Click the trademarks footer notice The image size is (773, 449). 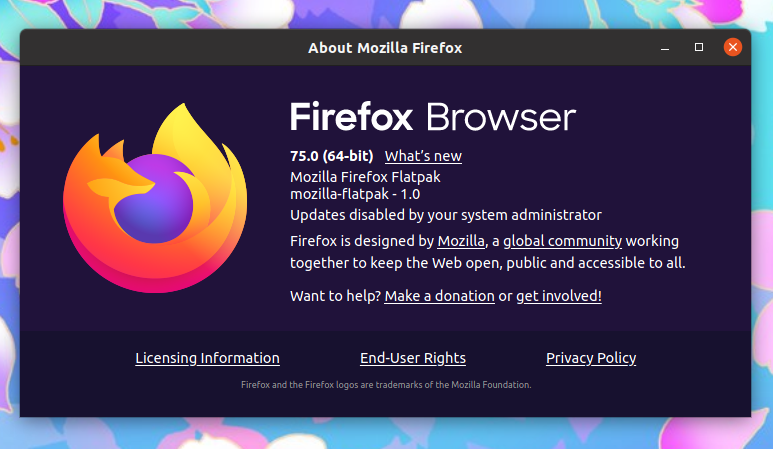[386, 385]
